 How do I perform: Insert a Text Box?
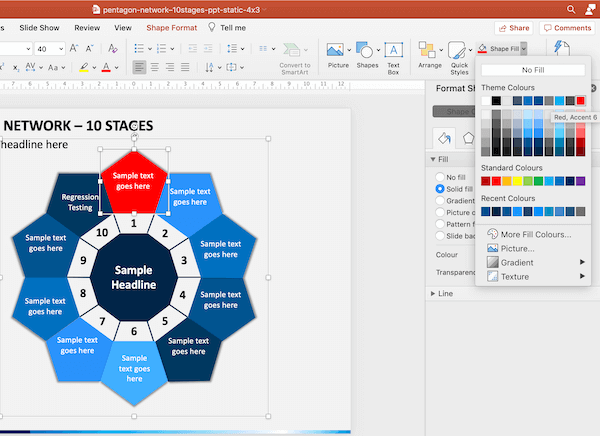click(393, 58)
